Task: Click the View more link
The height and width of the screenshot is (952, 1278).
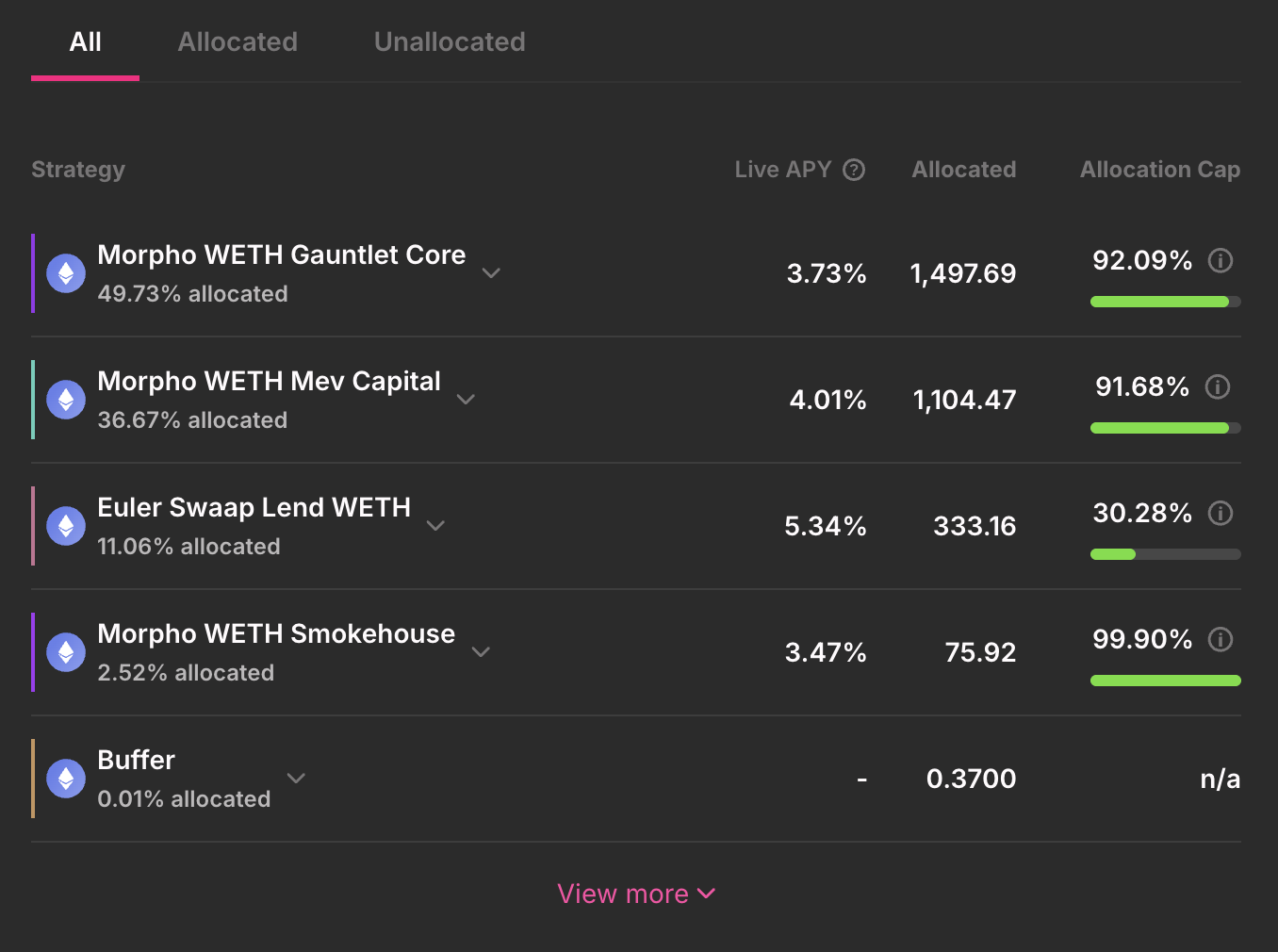Action: 636,894
